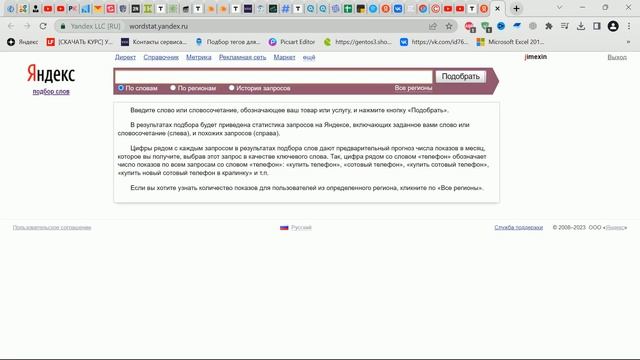The width and height of the screenshot is (640, 360).
Task: Switch to the PK tab
Action: (x=73, y=9)
